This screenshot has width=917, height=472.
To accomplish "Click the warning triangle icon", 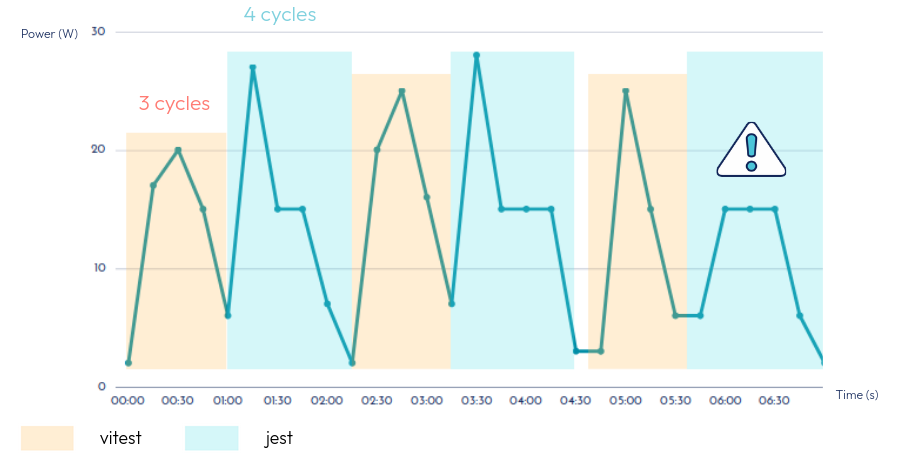I will coord(751,152).
